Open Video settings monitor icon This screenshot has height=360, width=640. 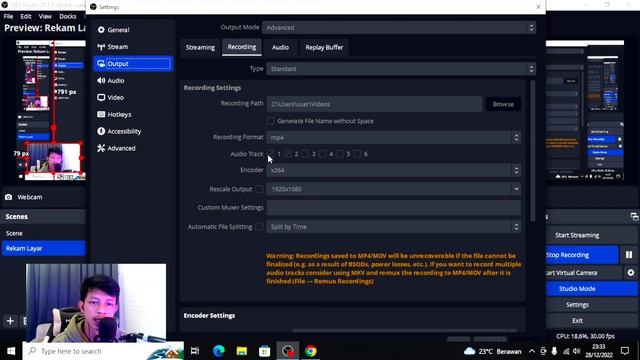(101, 98)
